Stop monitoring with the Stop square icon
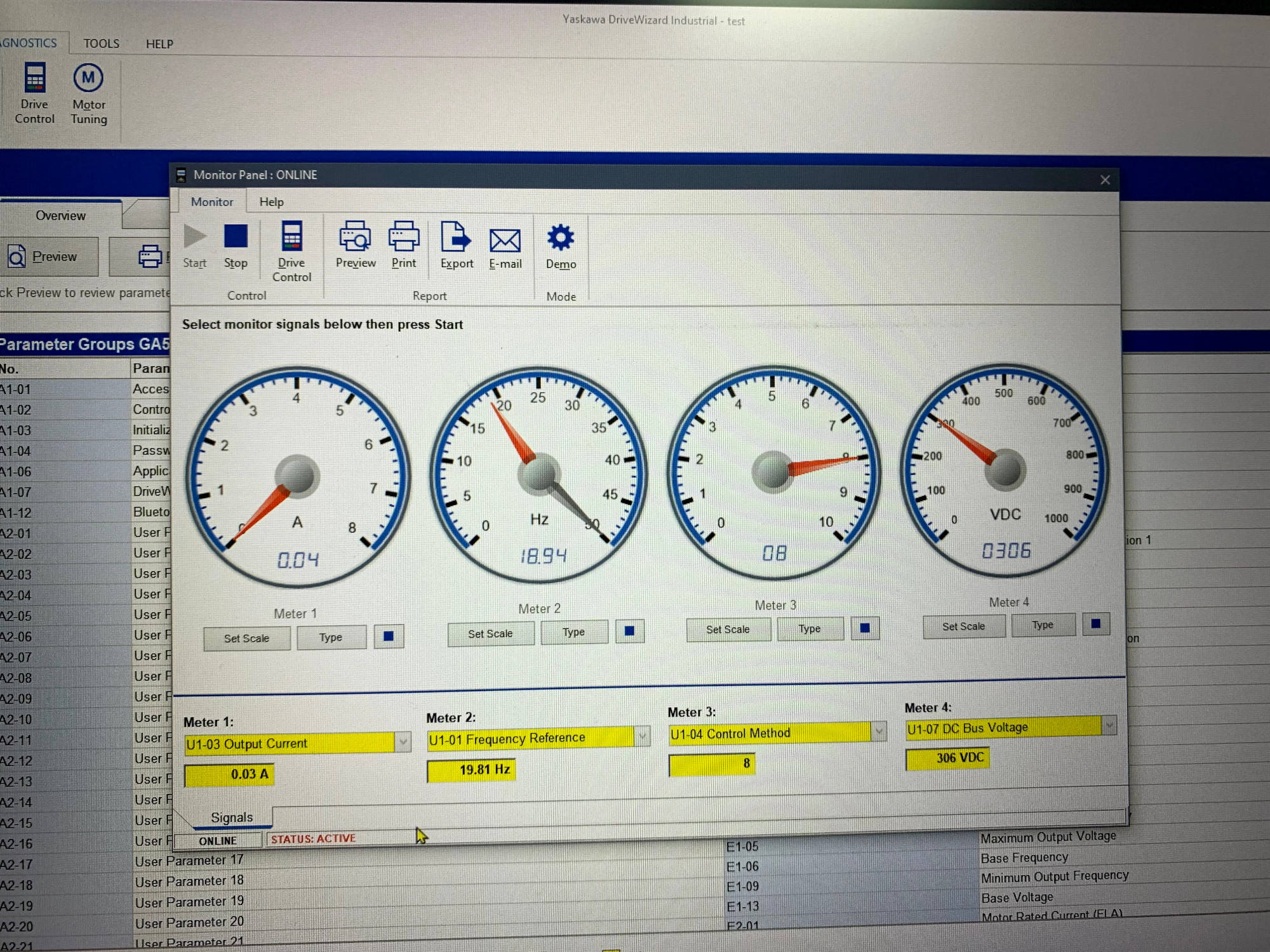1270x952 pixels. (236, 237)
